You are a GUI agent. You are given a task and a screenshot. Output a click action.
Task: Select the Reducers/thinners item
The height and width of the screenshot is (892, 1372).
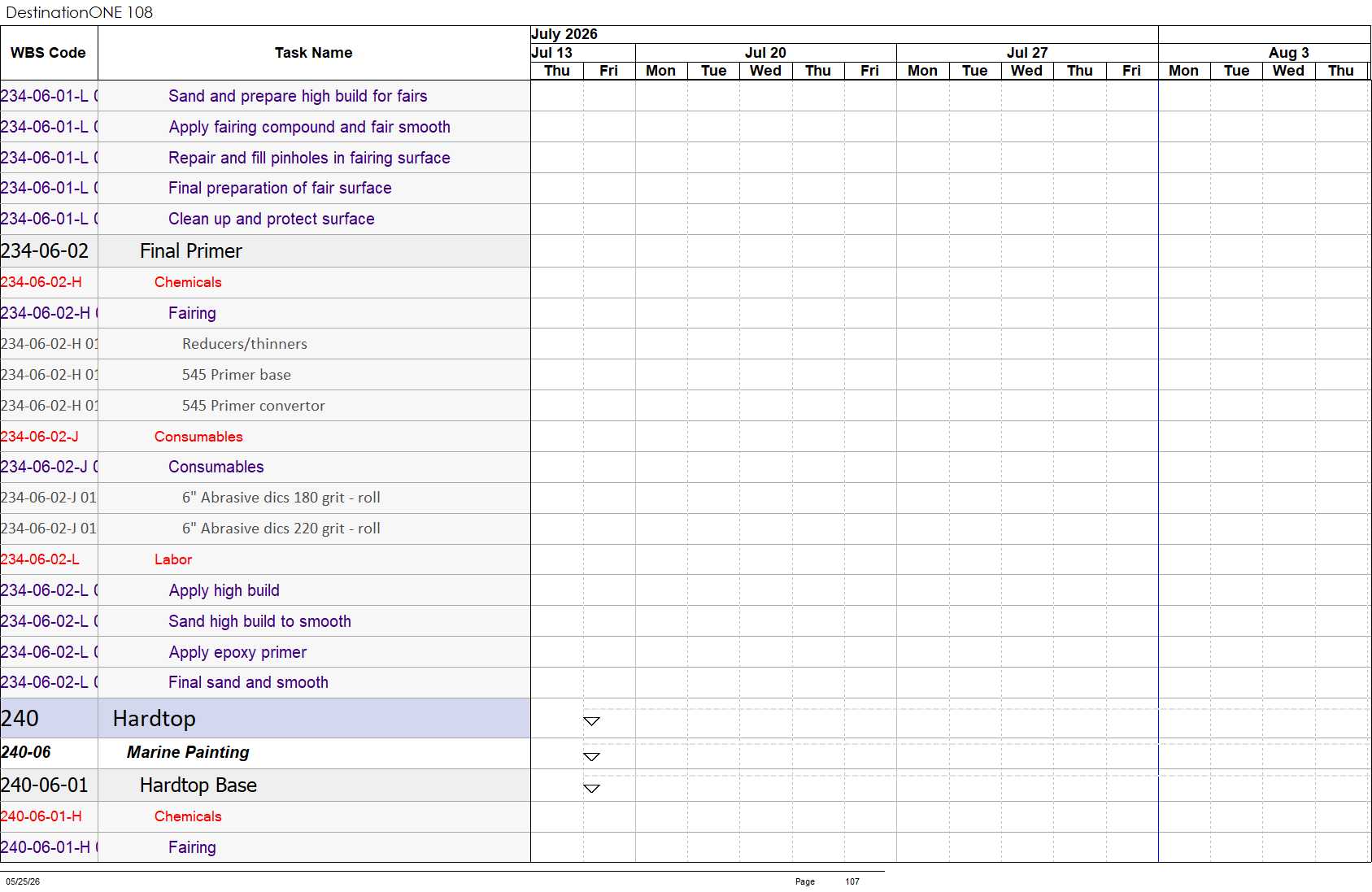[x=245, y=344]
